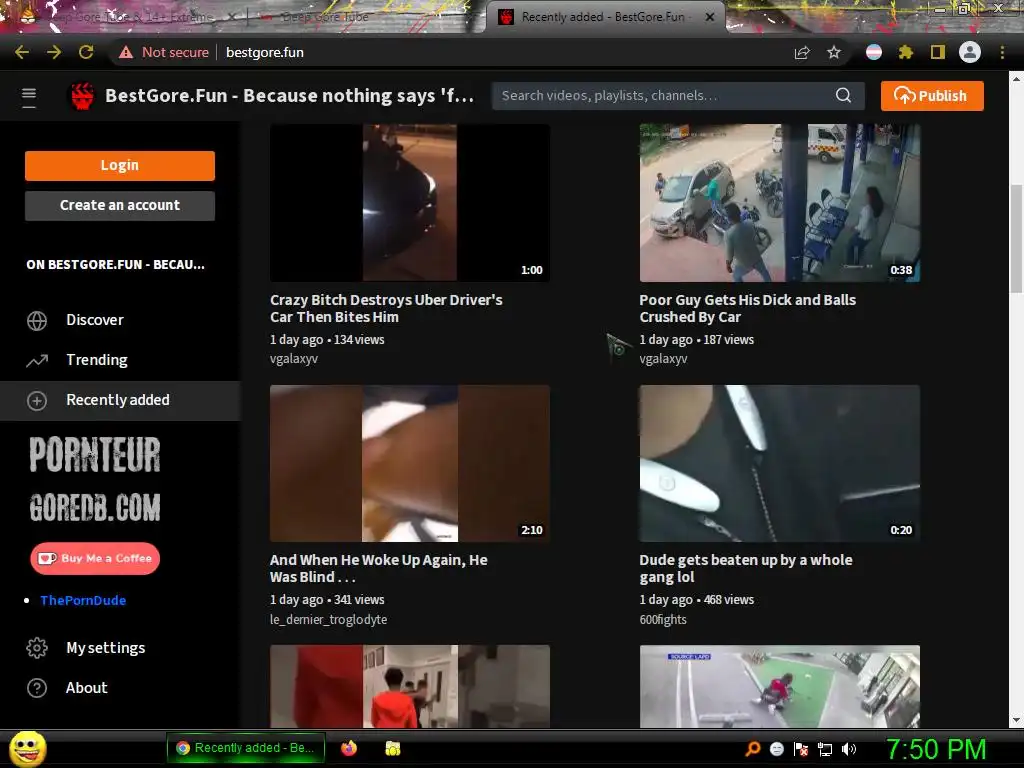
Task: Open My settings in the sidebar
Action: point(120,648)
